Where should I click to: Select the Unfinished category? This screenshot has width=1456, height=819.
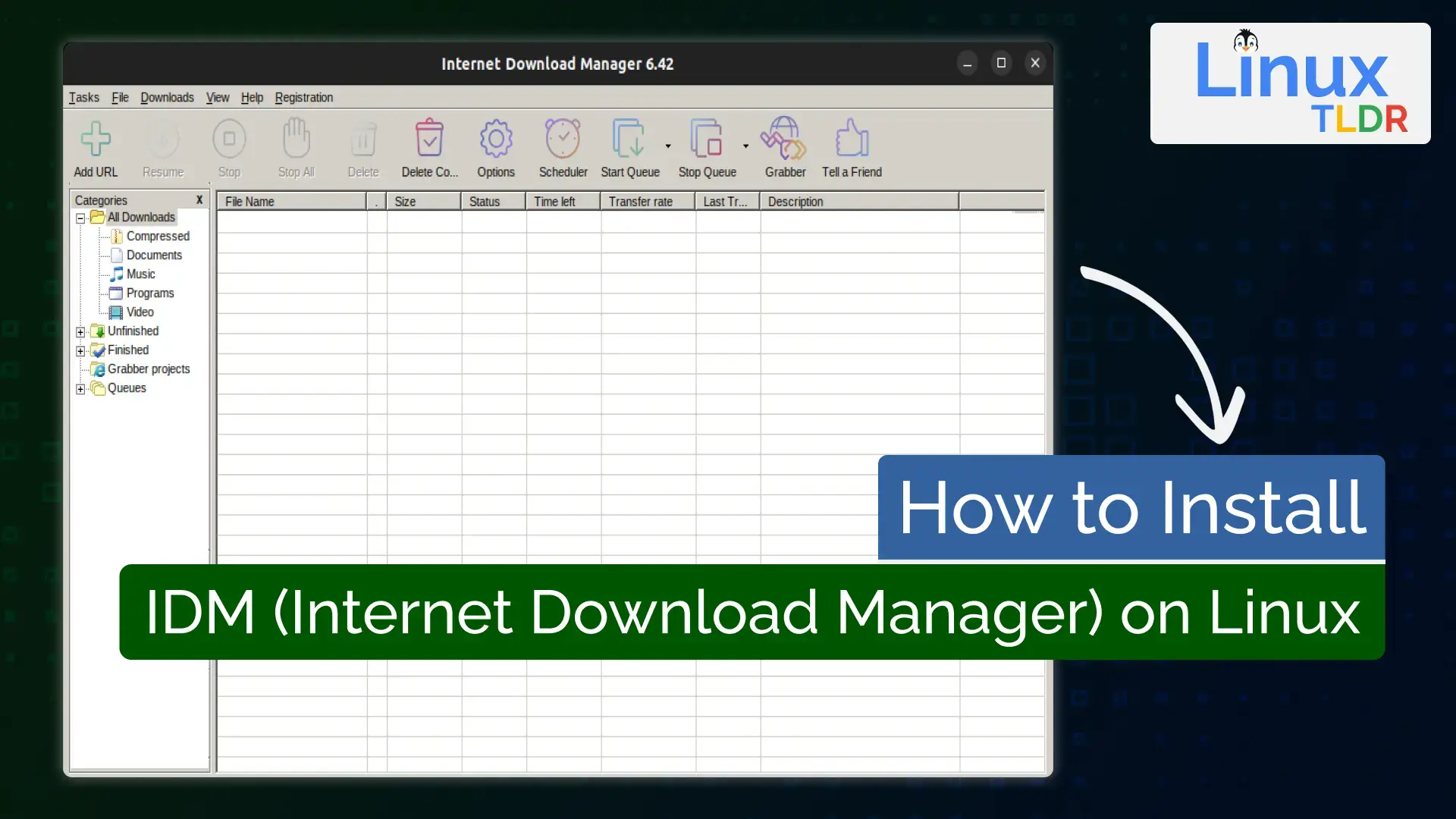[133, 331]
